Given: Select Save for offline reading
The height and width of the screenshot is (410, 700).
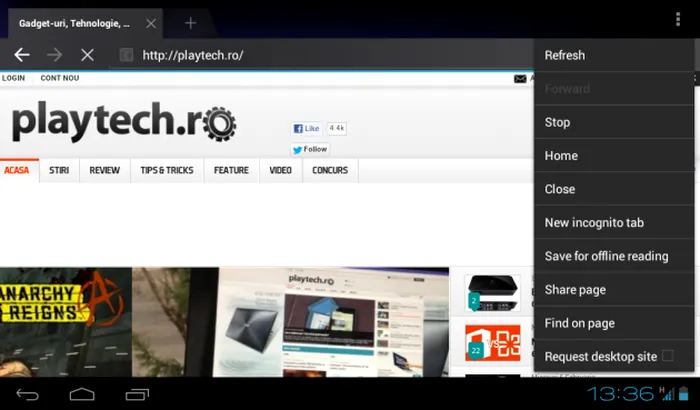Looking at the screenshot, I should coord(614,256).
